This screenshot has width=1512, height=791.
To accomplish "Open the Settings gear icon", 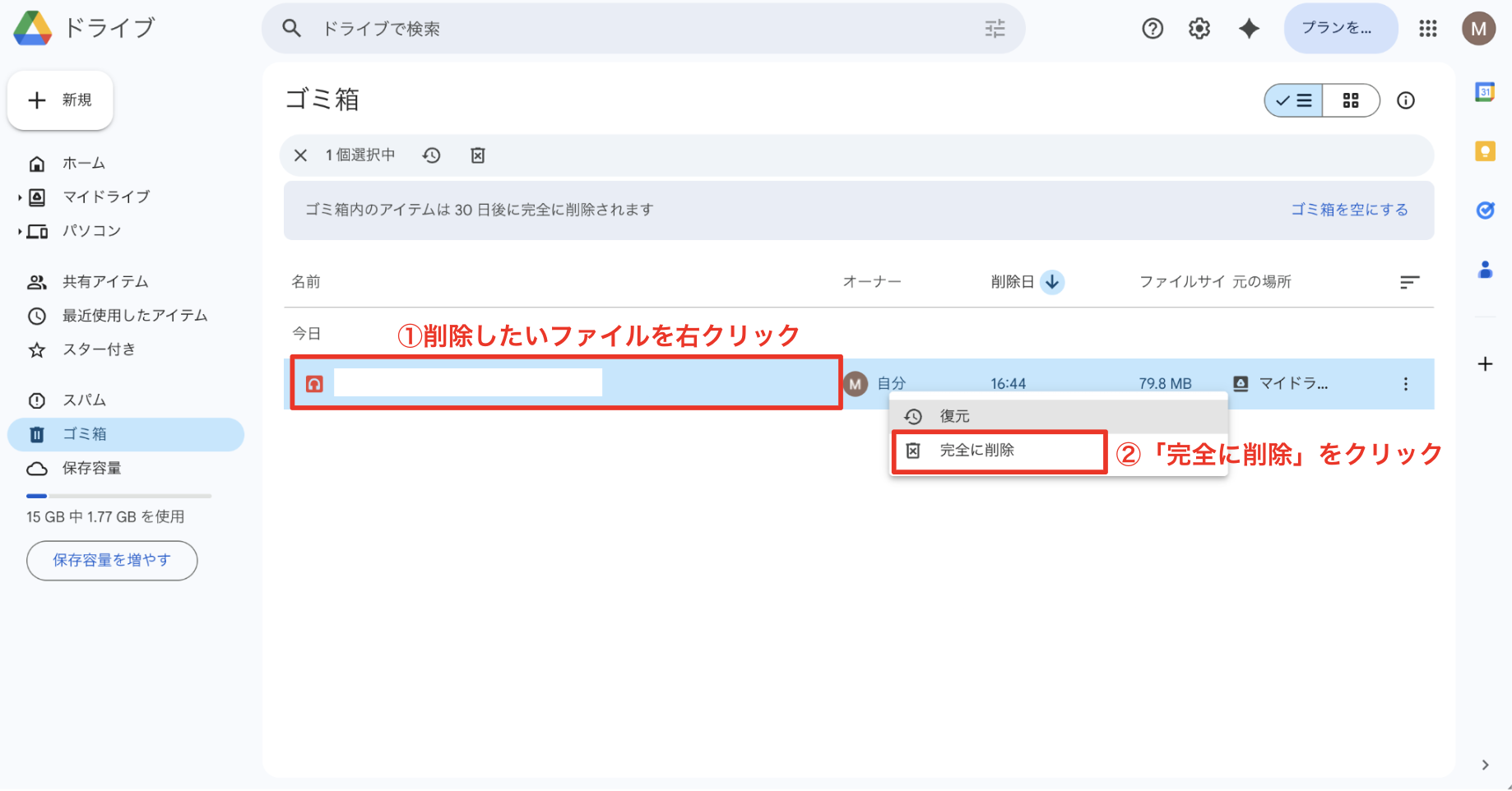I will tap(1199, 29).
